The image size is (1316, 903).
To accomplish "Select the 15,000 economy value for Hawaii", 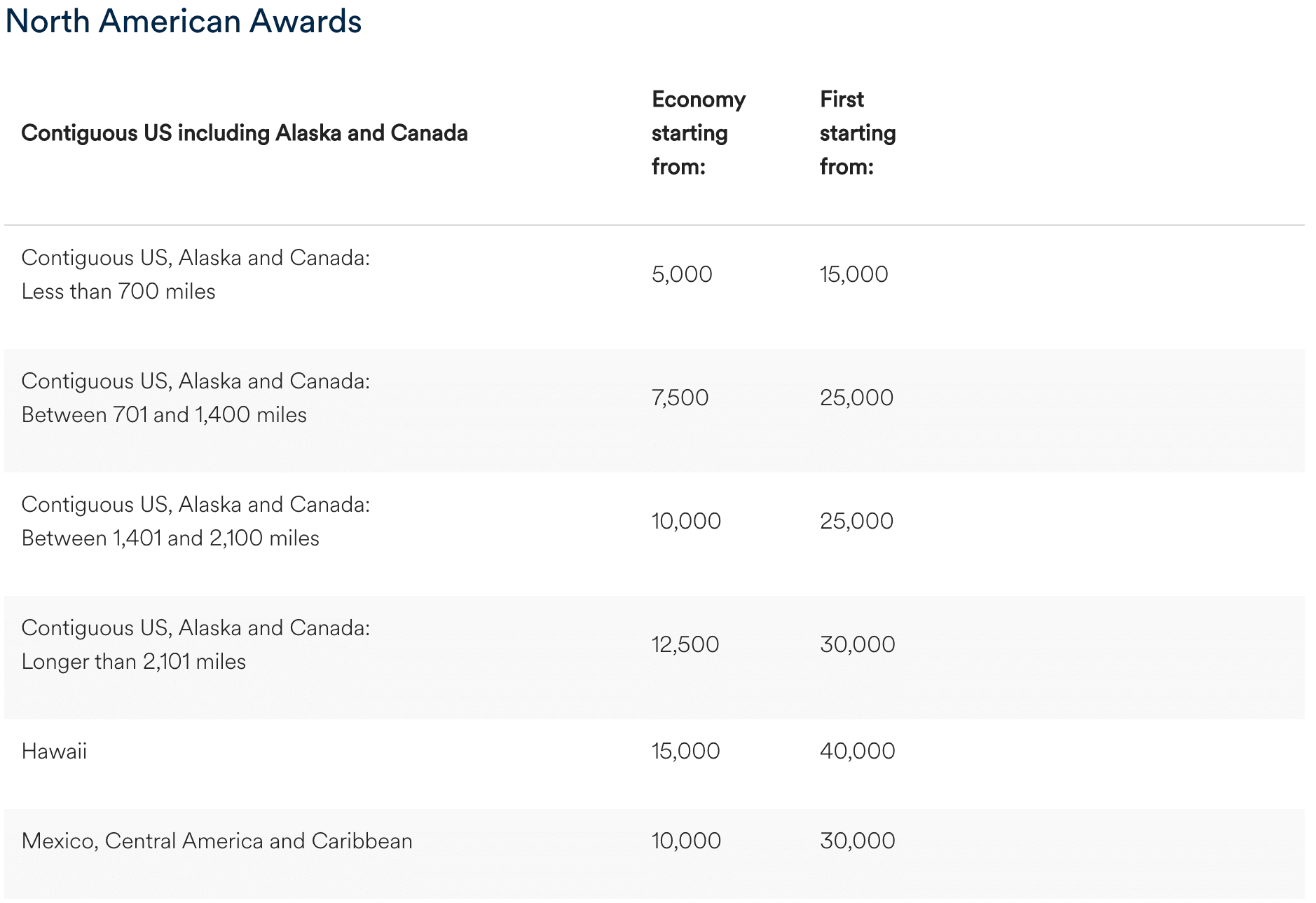I will [685, 751].
